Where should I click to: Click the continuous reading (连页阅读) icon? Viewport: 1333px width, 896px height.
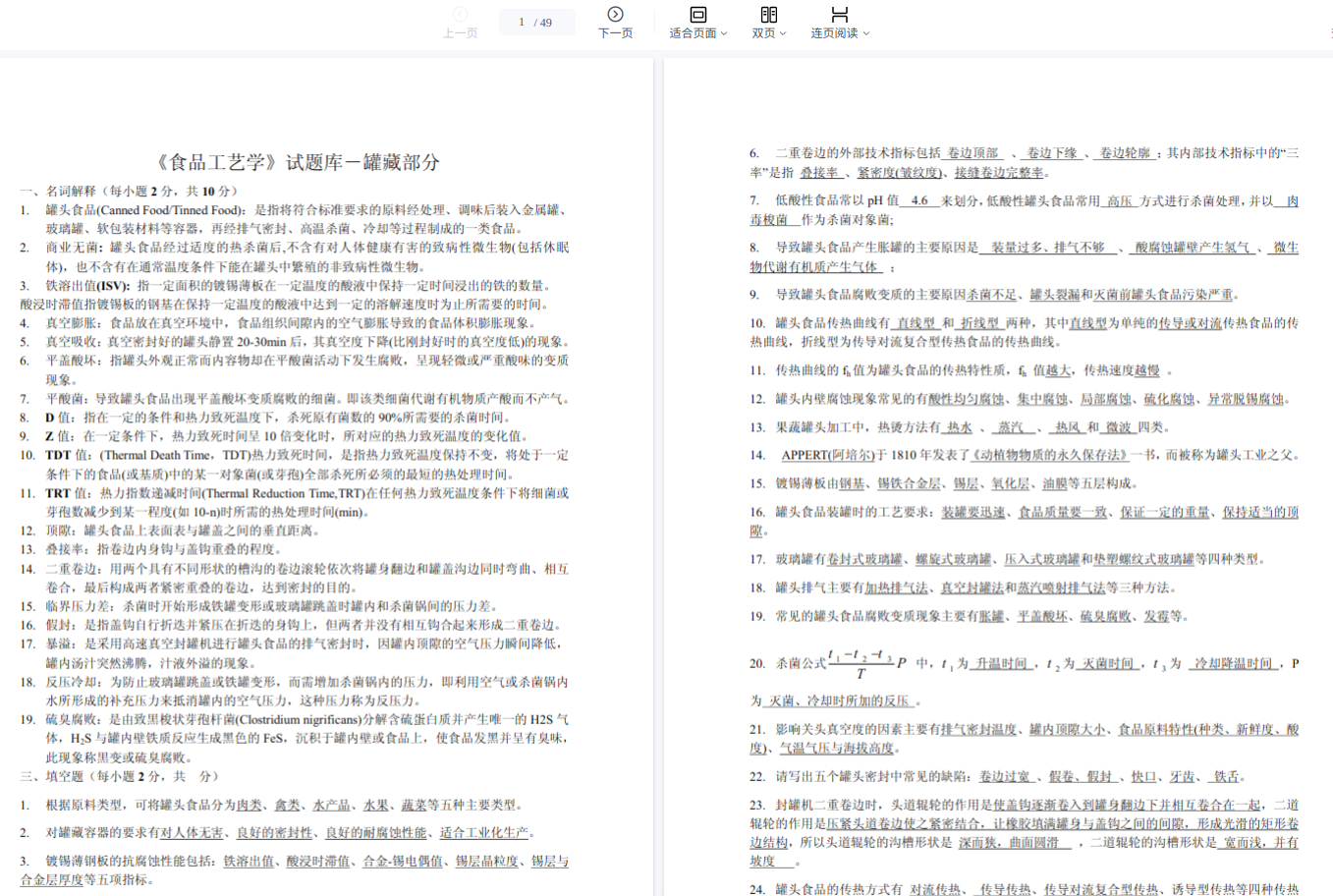(x=839, y=14)
